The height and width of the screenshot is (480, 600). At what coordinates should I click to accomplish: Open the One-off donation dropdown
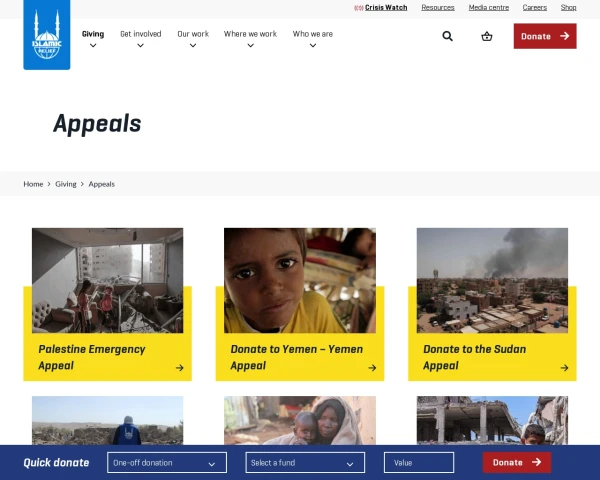click(x=167, y=463)
